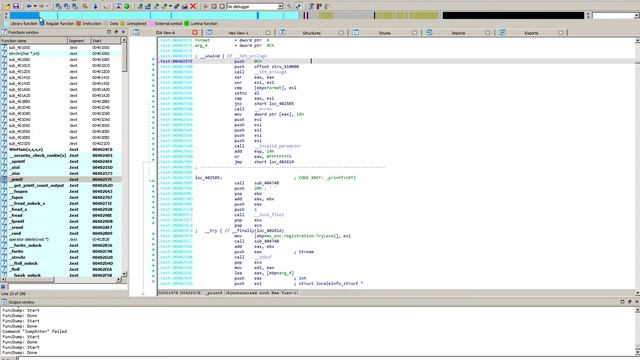This screenshot has height=360, width=640.
Task: Close the Output window panel
Action: coord(636,302)
